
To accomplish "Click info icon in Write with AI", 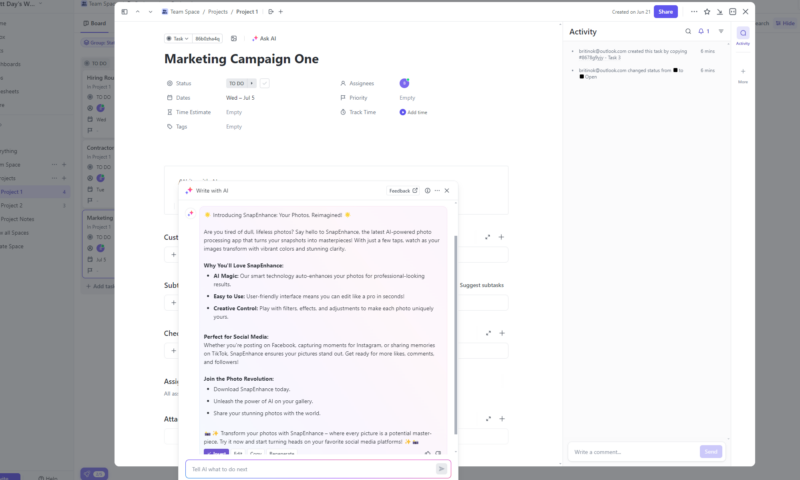I will click(x=428, y=191).
